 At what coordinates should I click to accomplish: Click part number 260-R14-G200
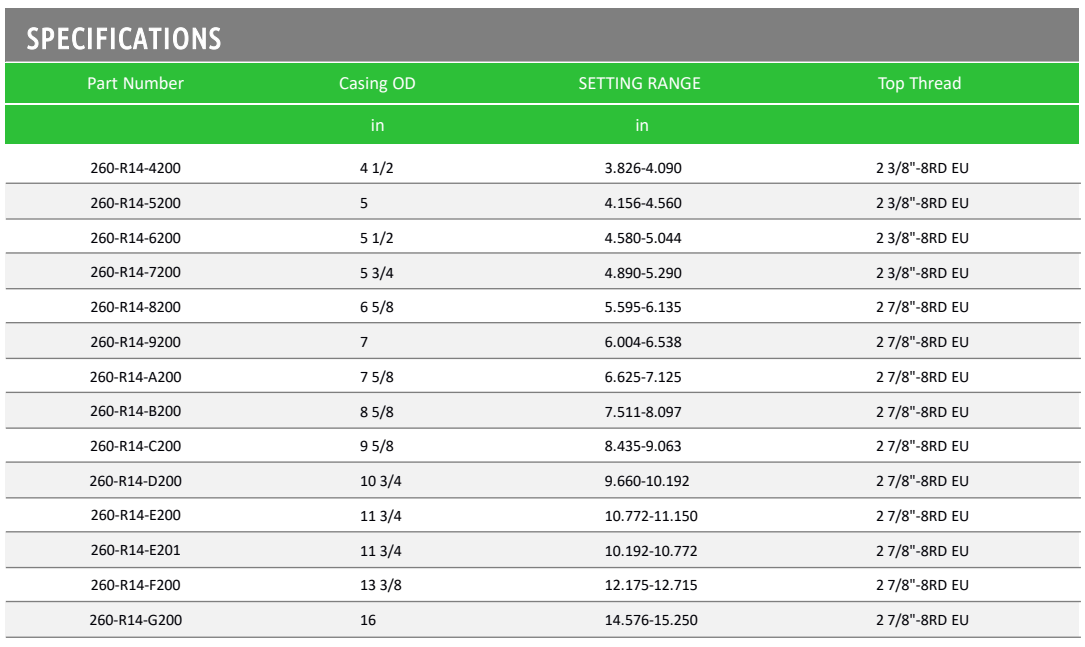click(136, 620)
